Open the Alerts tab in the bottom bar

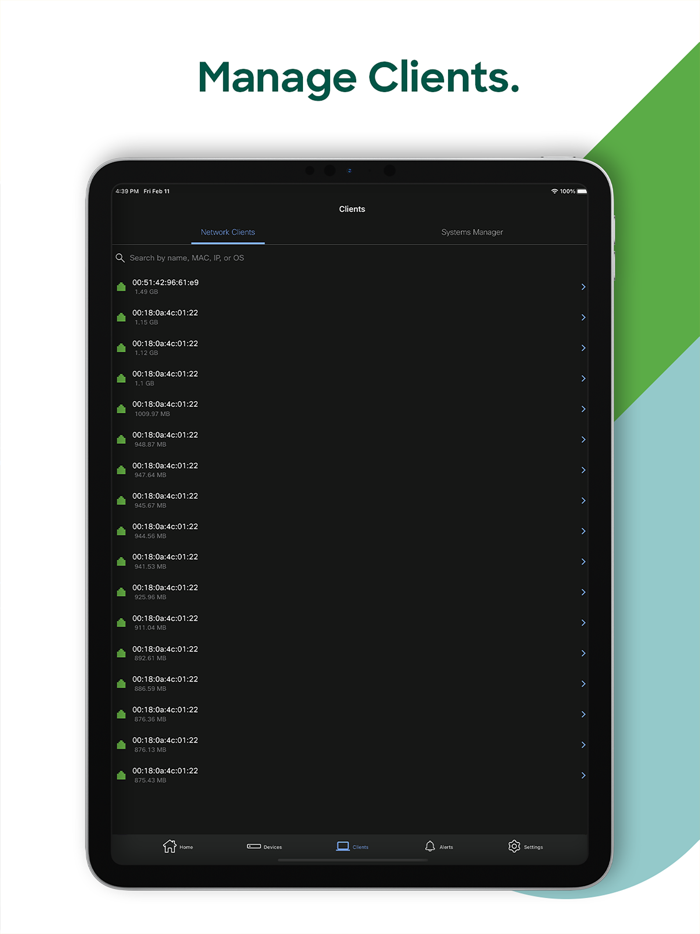[438, 846]
